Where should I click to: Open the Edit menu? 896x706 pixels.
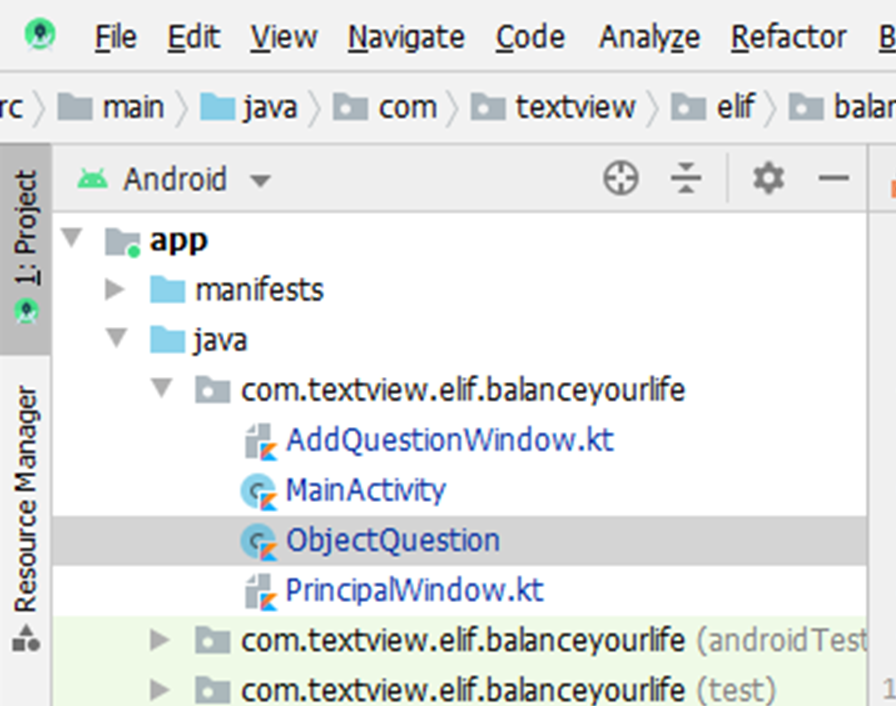pos(194,38)
